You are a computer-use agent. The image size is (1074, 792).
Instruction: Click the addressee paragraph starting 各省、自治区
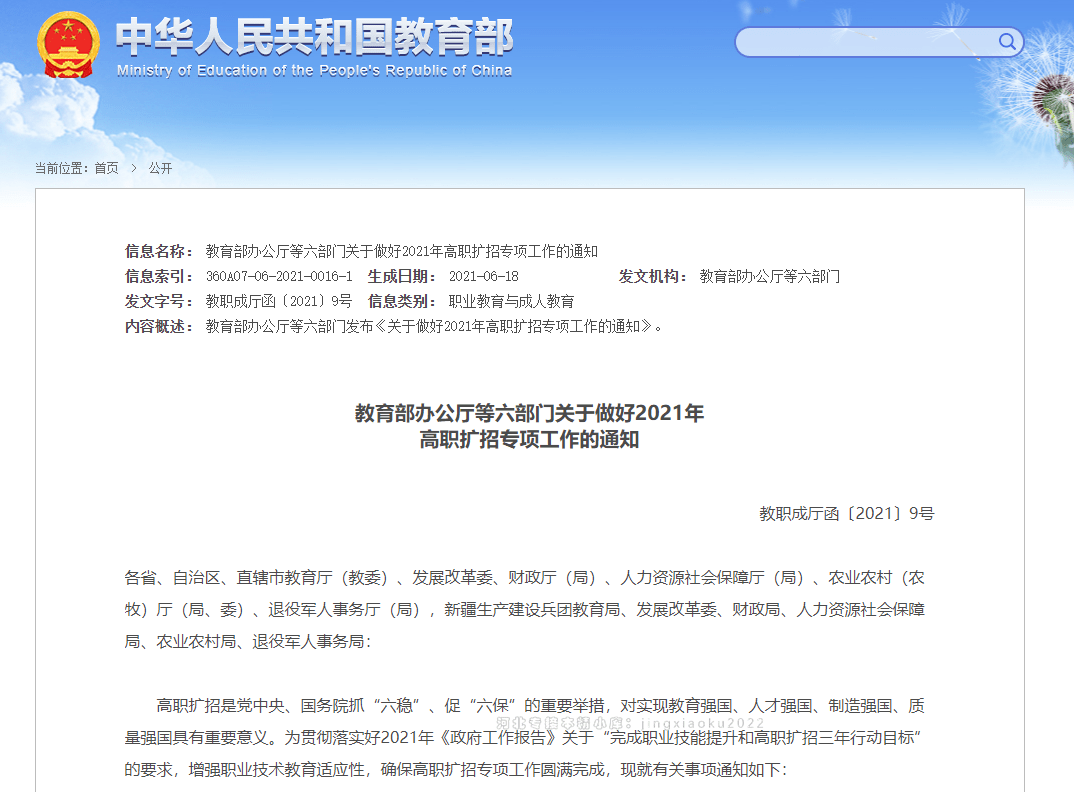[525, 609]
